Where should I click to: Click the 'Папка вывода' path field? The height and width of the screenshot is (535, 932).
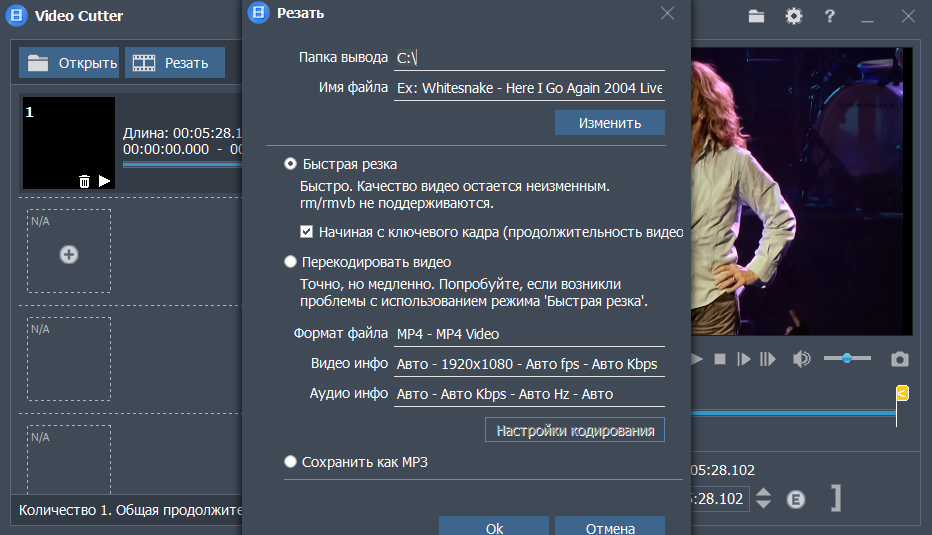[530, 58]
